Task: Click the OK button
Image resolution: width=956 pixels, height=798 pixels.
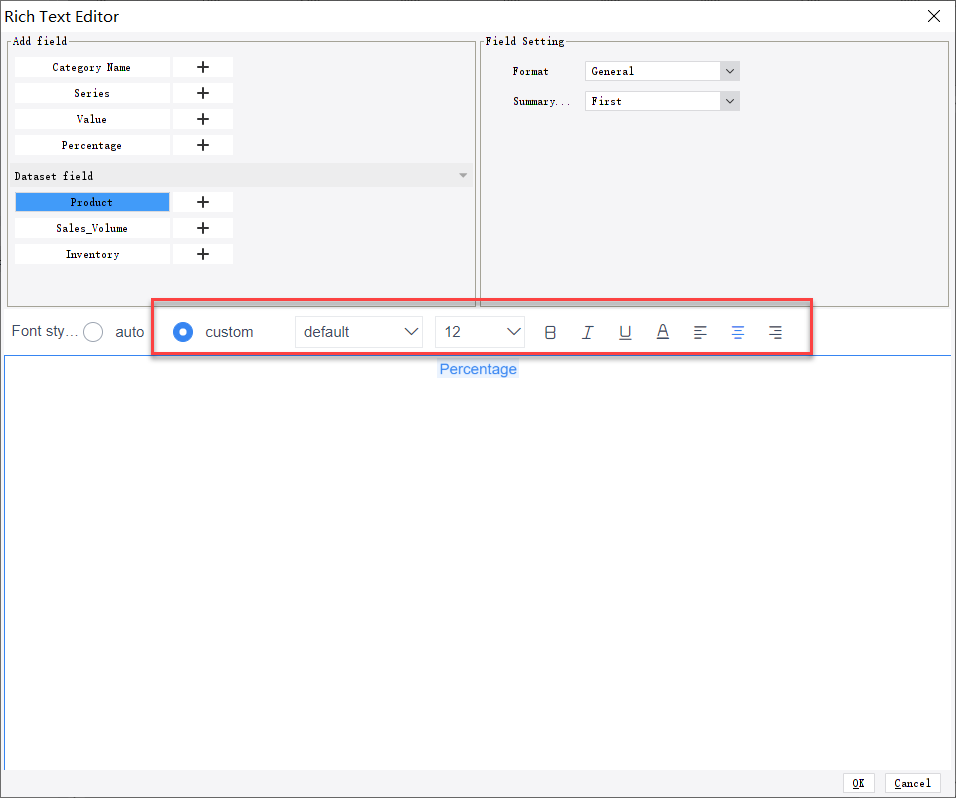Action: 858,783
